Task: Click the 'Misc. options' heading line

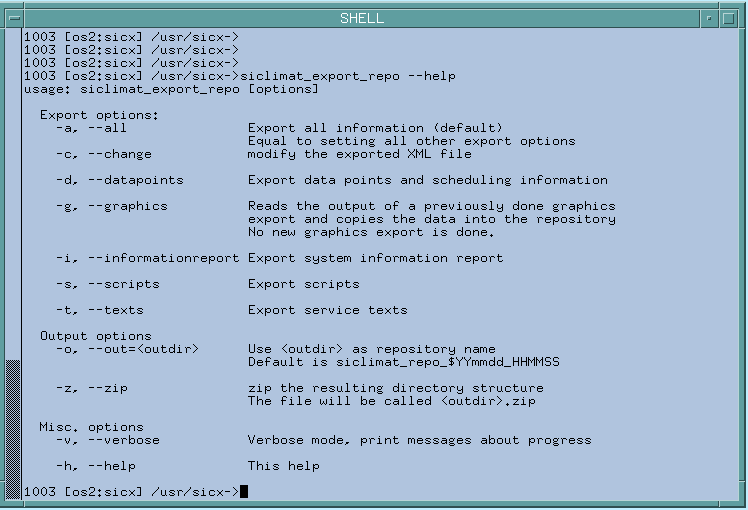Action: point(91,426)
